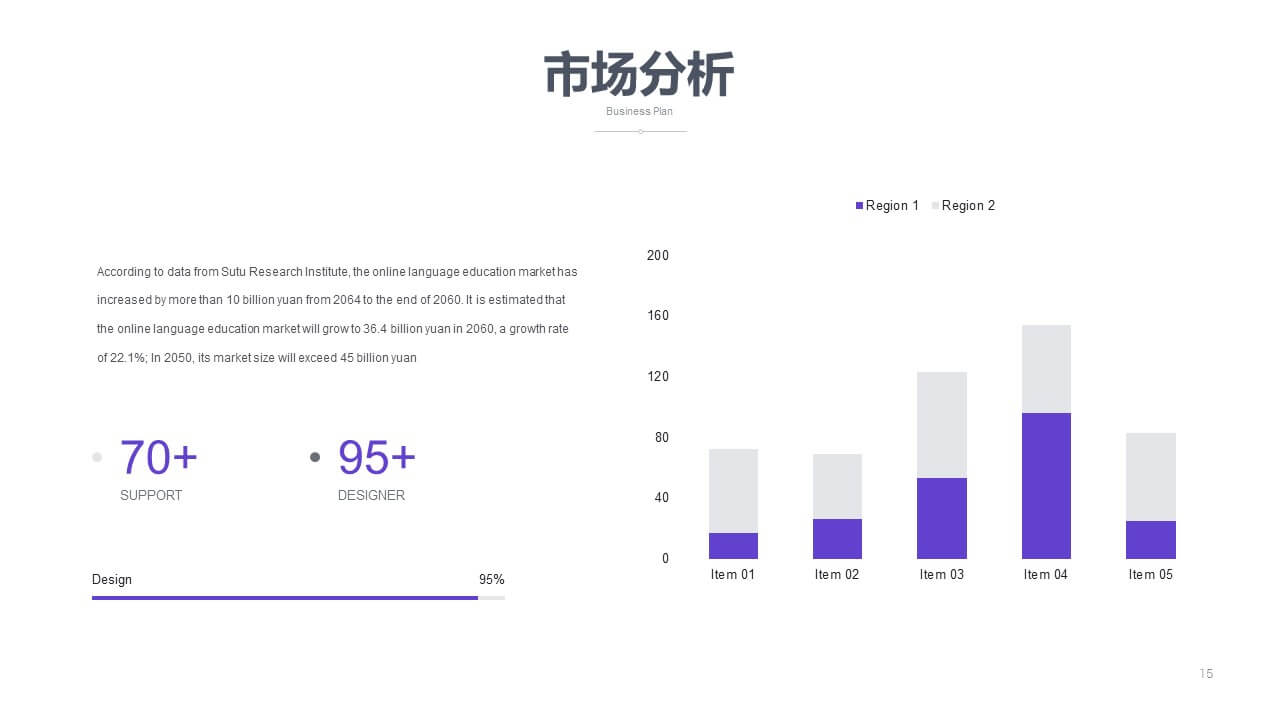Click the 120 value on the vertical axis

(x=658, y=377)
